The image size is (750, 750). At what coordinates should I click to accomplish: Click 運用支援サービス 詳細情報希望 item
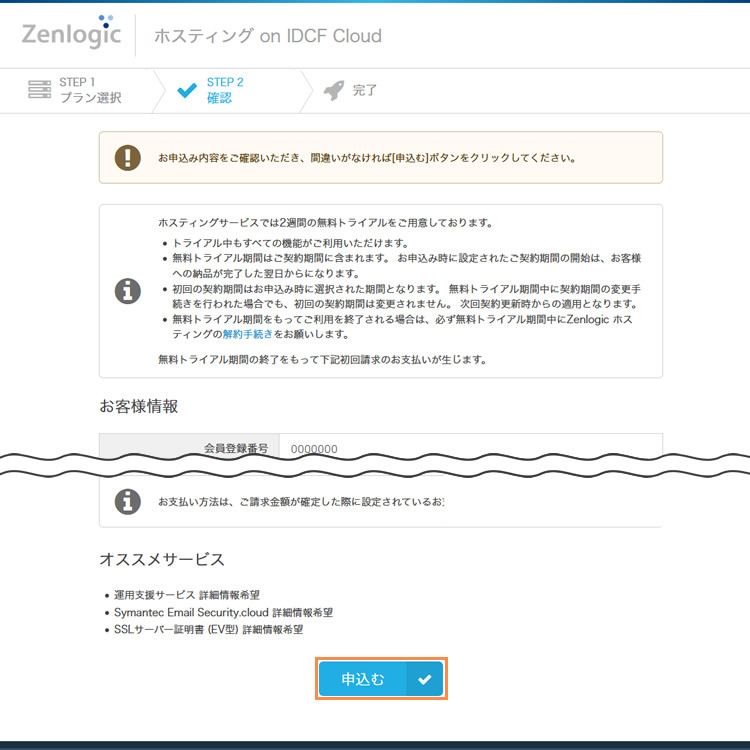[187, 595]
